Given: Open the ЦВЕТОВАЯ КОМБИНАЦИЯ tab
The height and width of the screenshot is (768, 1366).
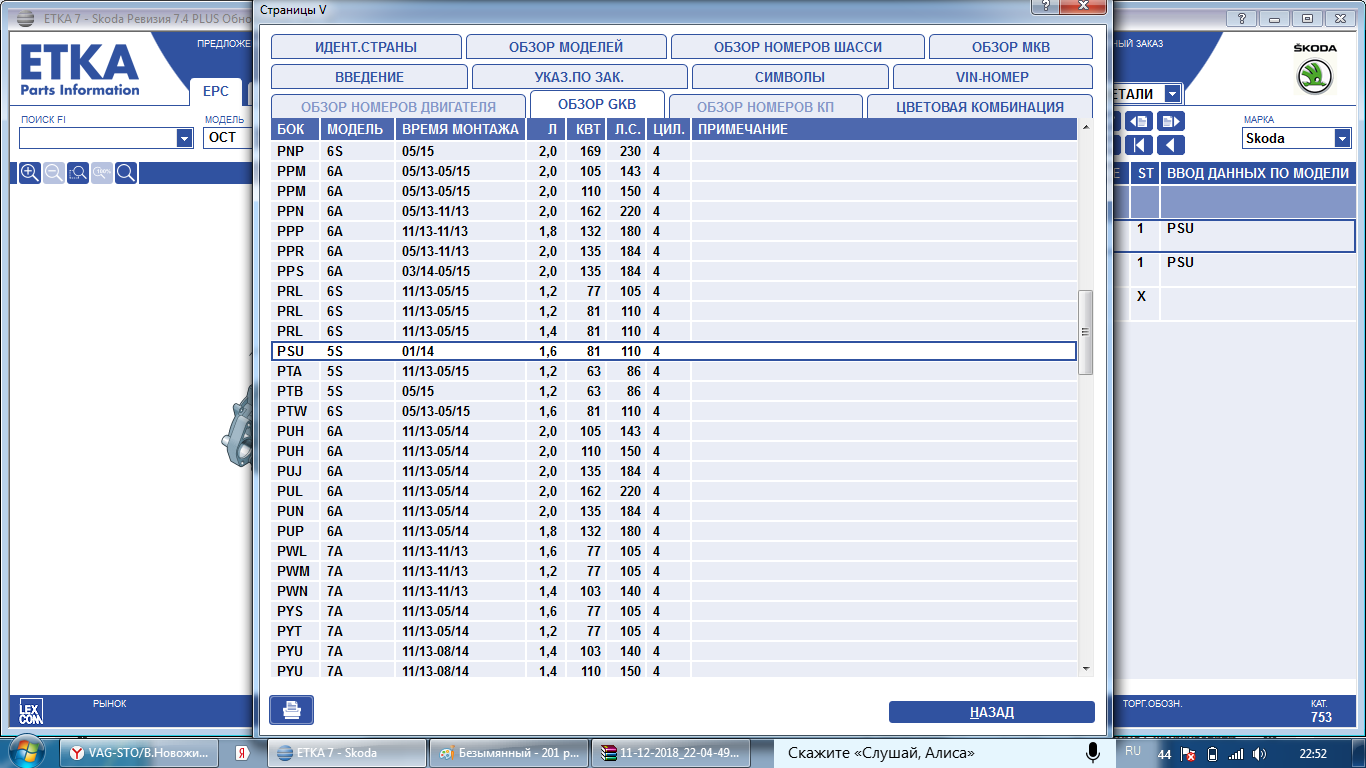Looking at the screenshot, I should coord(979,107).
